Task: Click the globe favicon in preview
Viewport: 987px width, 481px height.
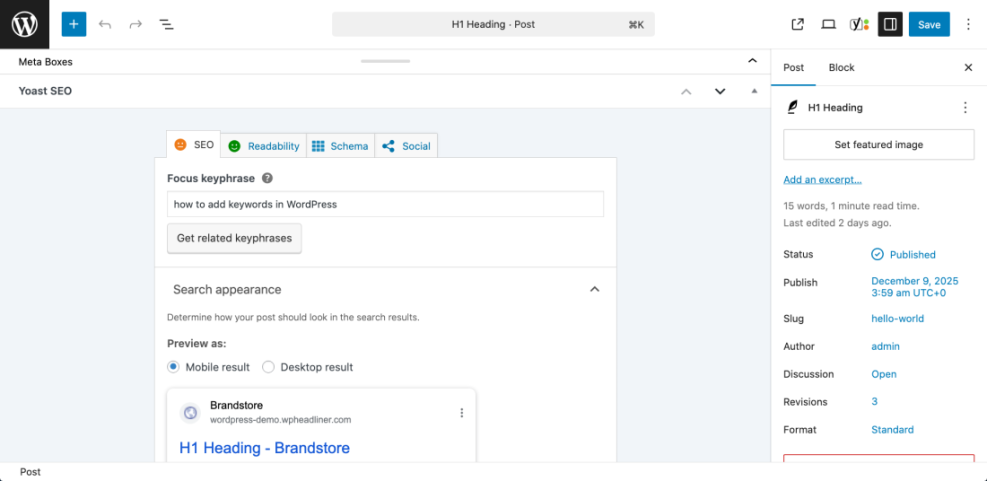Action: pyautogui.click(x=189, y=413)
